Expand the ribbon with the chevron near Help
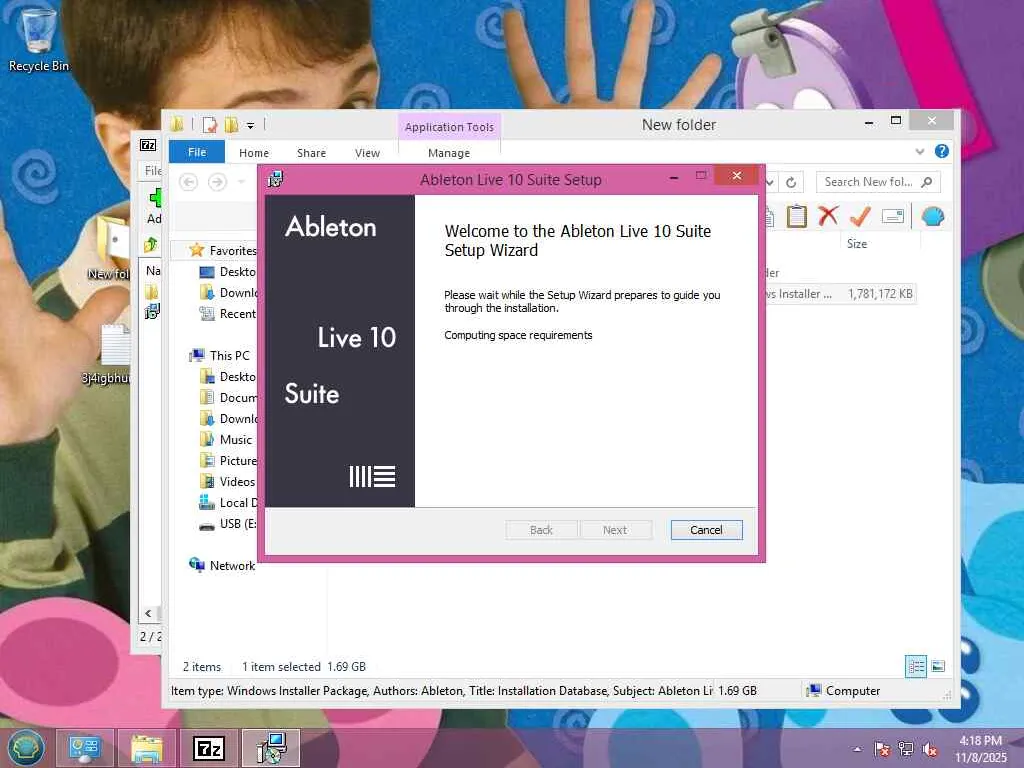 click(x=920, y=152)
